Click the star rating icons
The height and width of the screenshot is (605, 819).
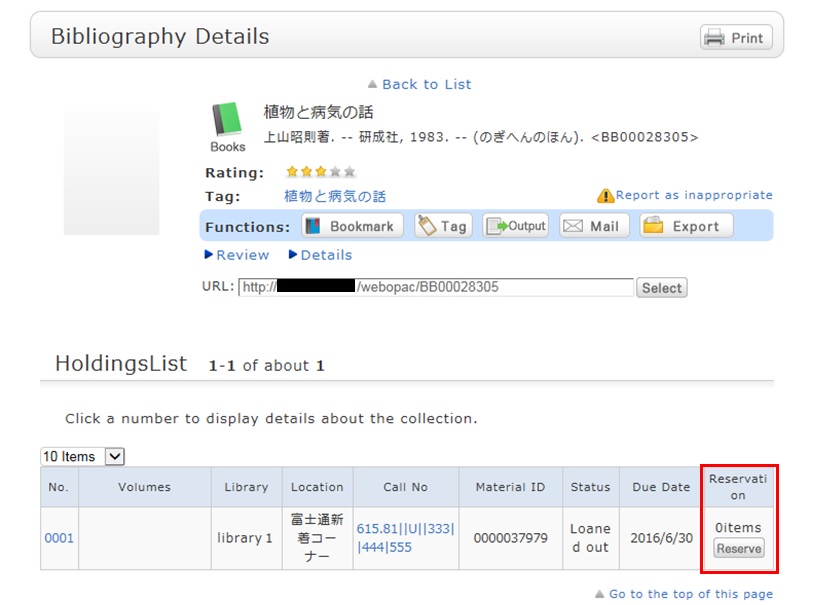click(x=320, y=172)
